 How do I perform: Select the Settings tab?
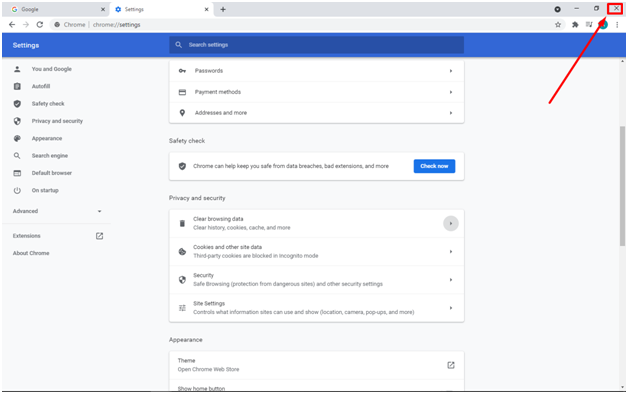(162, 9)
